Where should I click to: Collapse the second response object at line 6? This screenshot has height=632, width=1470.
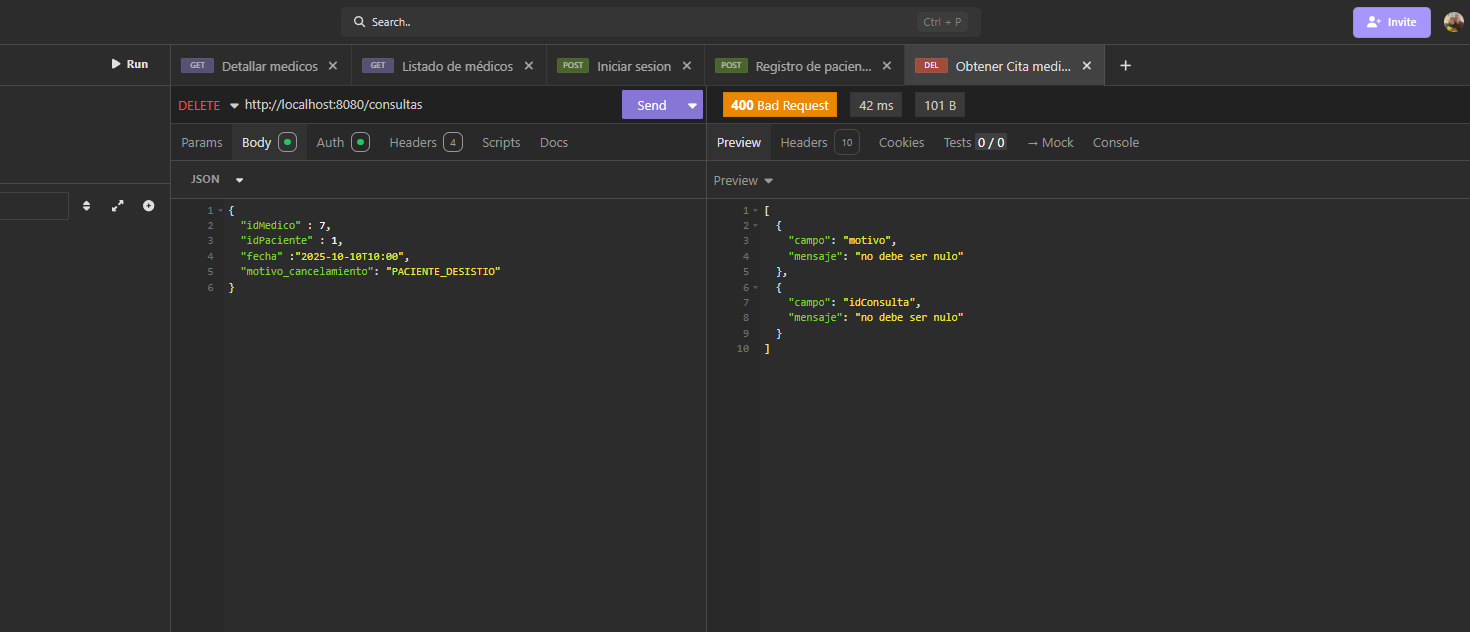click(x=756, y=287)
